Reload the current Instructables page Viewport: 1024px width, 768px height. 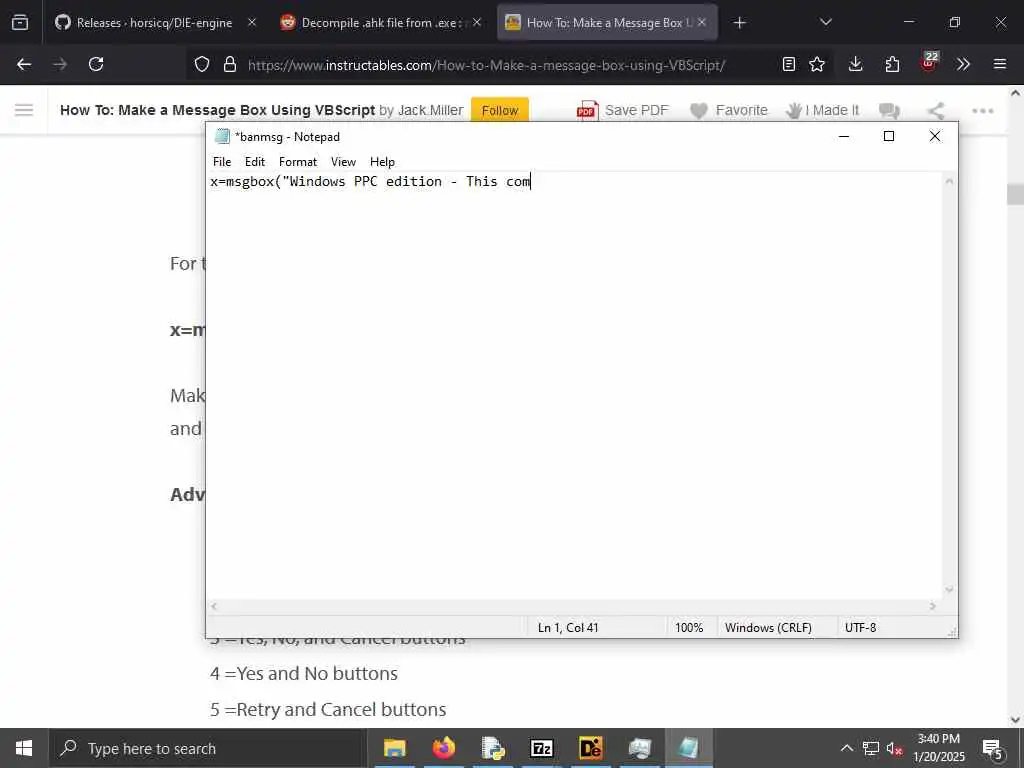click(x=96, y=64)
